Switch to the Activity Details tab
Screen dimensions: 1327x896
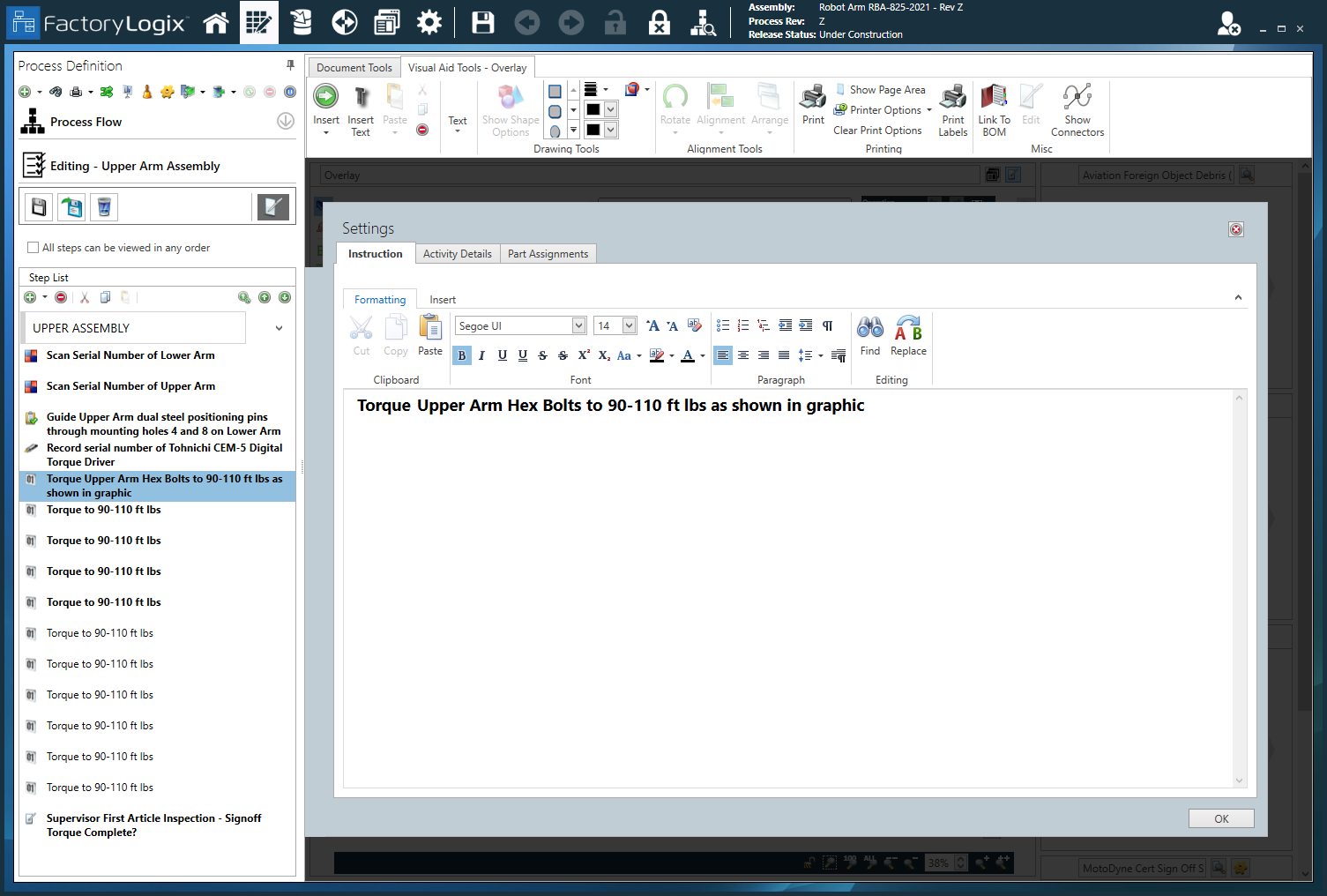pos(457,254)
